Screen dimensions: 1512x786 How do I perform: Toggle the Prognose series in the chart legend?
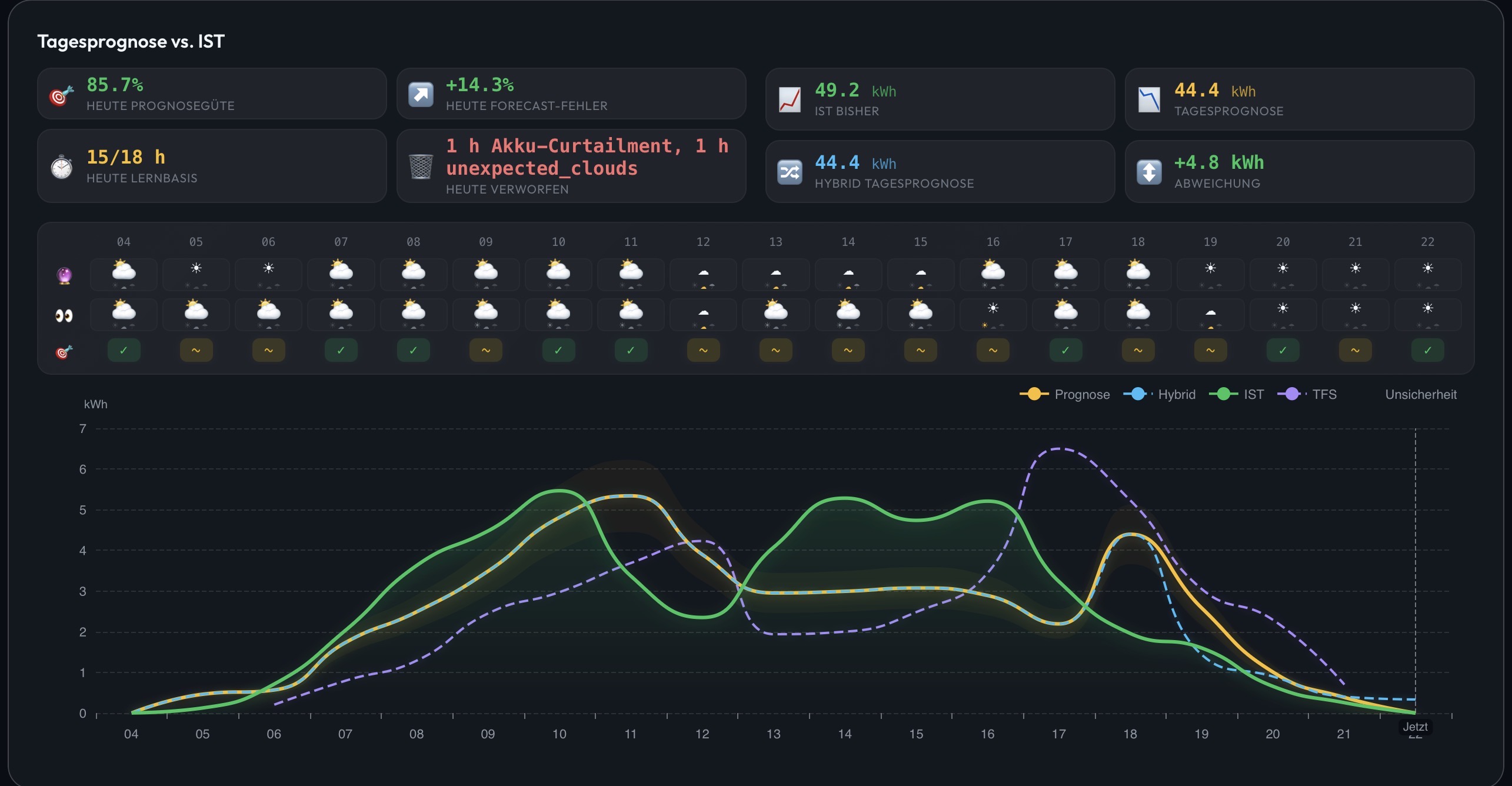click(x=1065, y=394)
